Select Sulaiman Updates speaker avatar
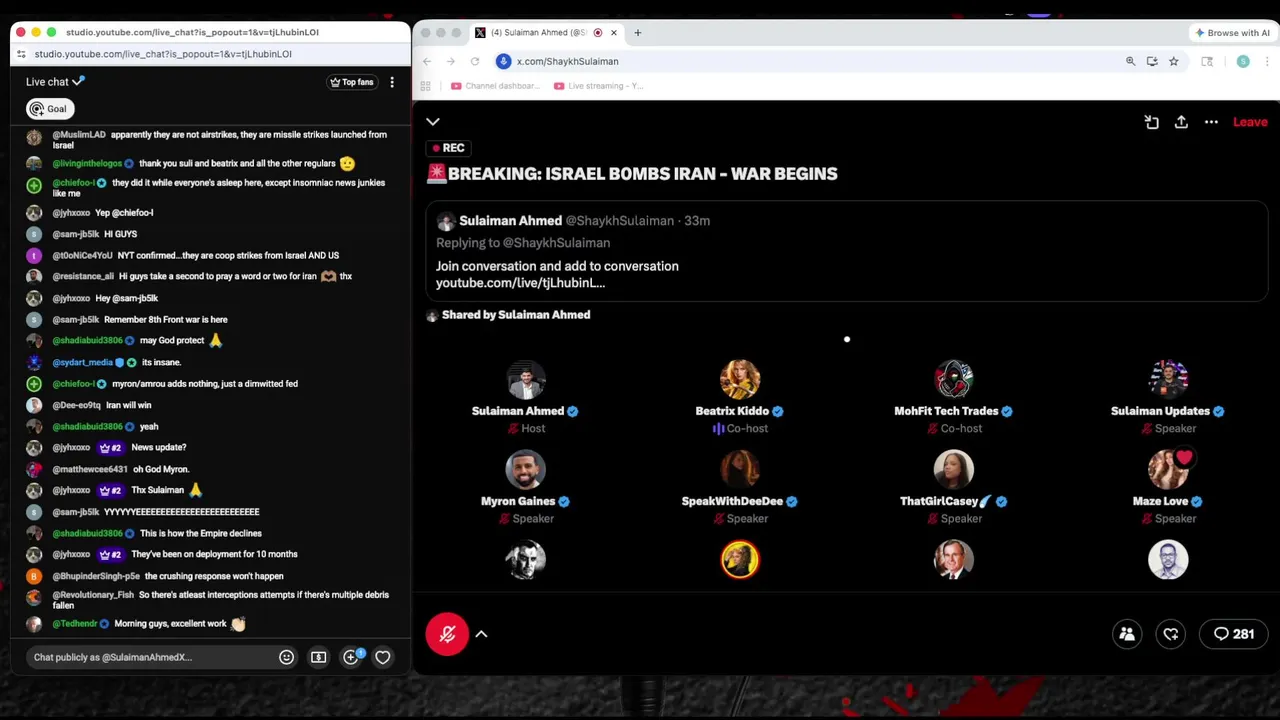The width and height of the screenshot is (1280, 720). click(x=1168, y=379)
